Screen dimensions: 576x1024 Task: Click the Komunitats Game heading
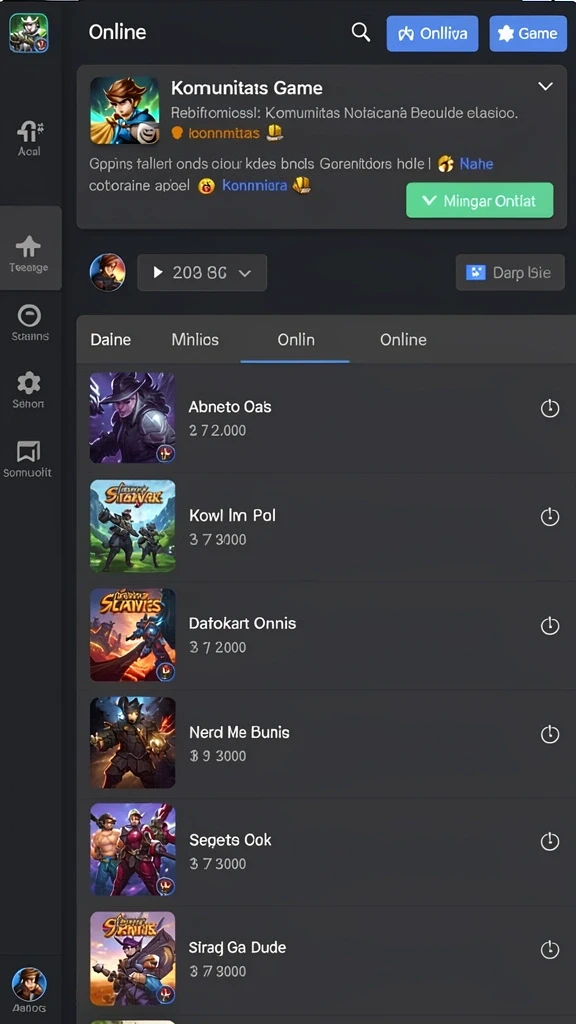coord(247,88)
